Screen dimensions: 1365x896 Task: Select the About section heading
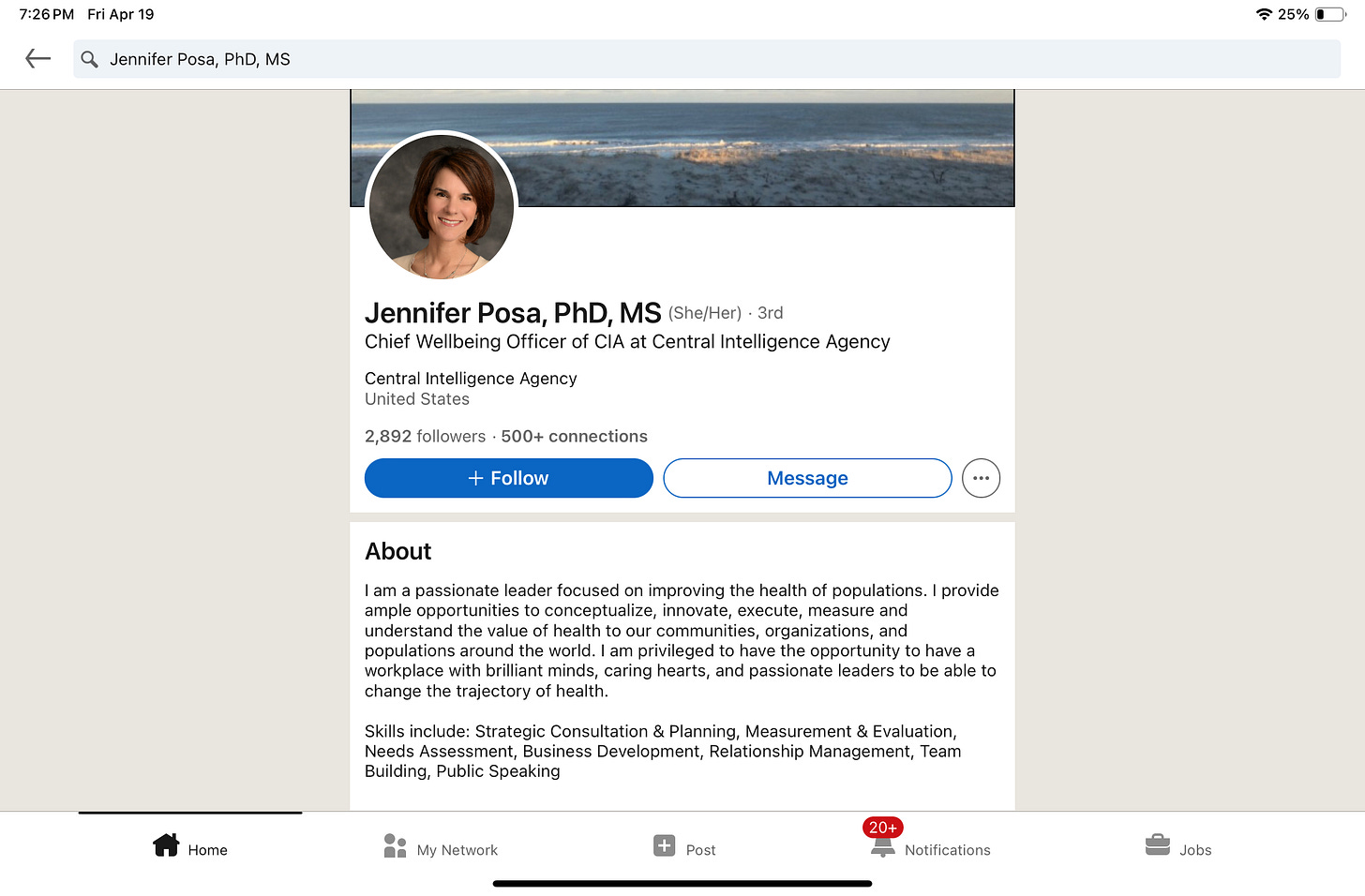398,551
